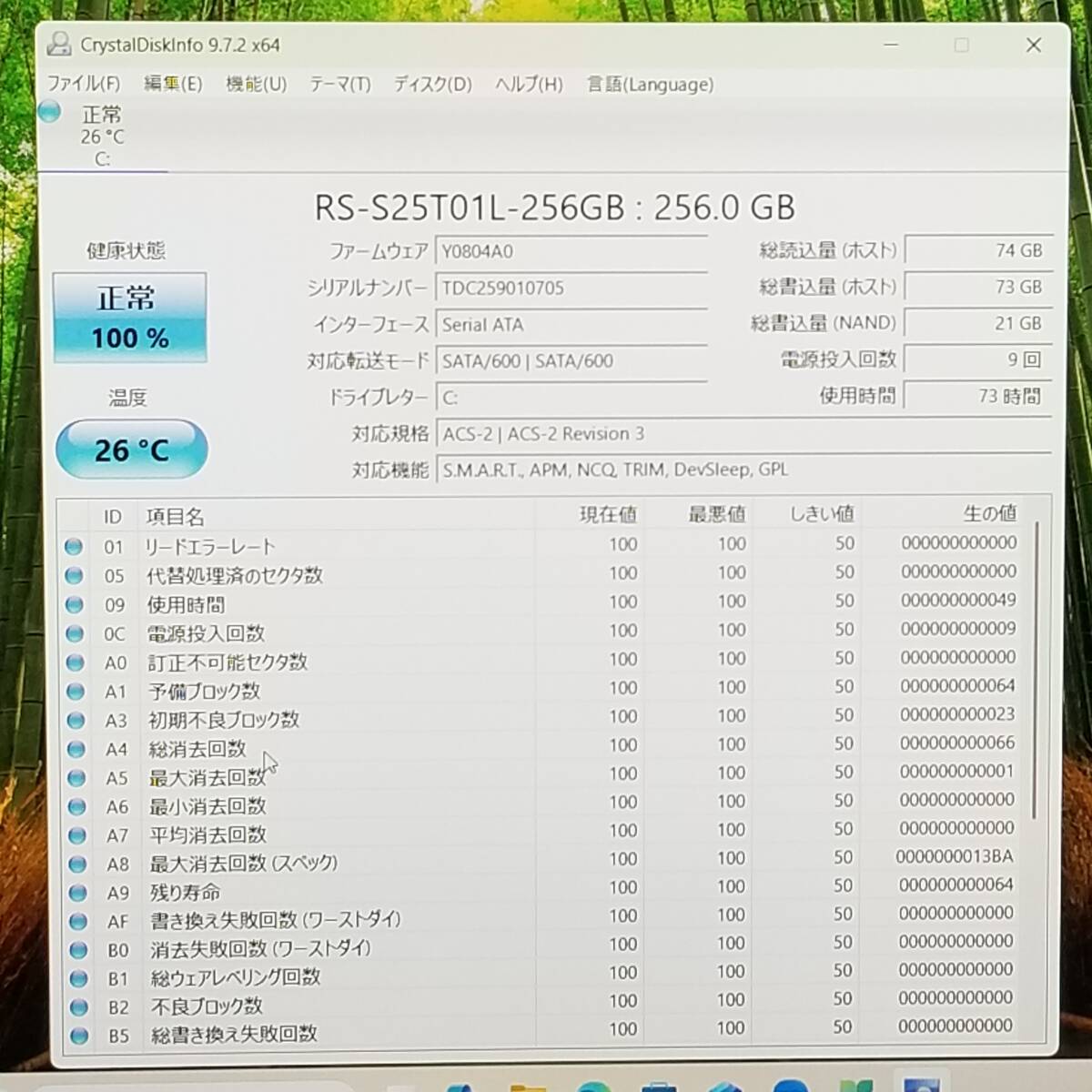Click the 26 °C temperature button
The image size is (1092, 1092).
(x=132, y=449)
